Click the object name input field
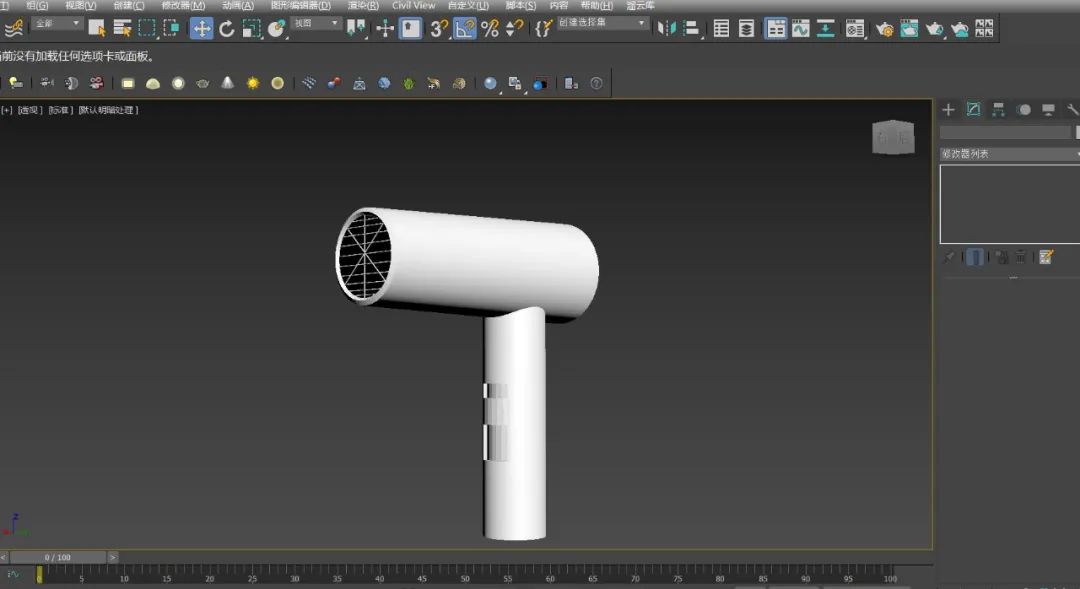The image size is (1080, 589). tap(1005, 132)
